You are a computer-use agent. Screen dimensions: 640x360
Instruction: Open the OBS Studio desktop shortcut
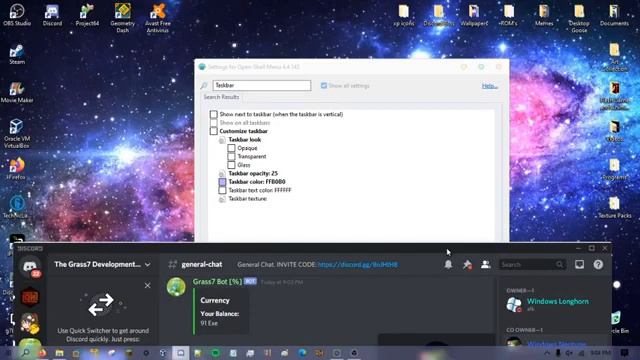pyautogui.click(x=17, y=15)
